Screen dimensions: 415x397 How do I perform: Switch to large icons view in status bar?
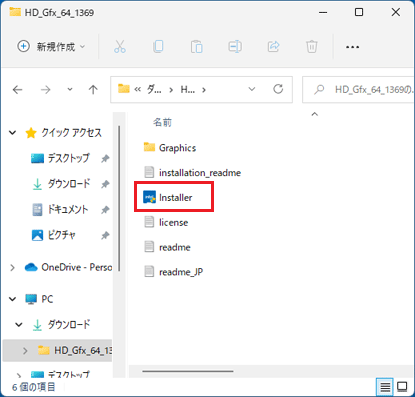tap(402, 387)
